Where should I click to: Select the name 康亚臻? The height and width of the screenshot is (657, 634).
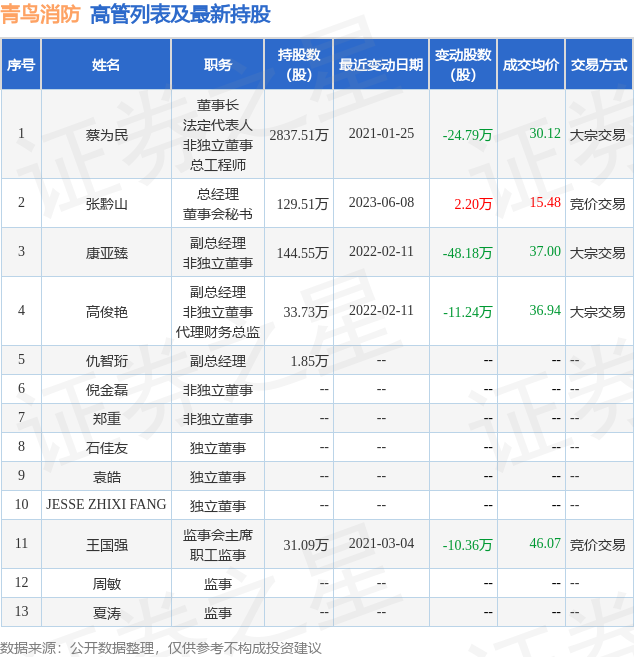[x=106, y=253]
